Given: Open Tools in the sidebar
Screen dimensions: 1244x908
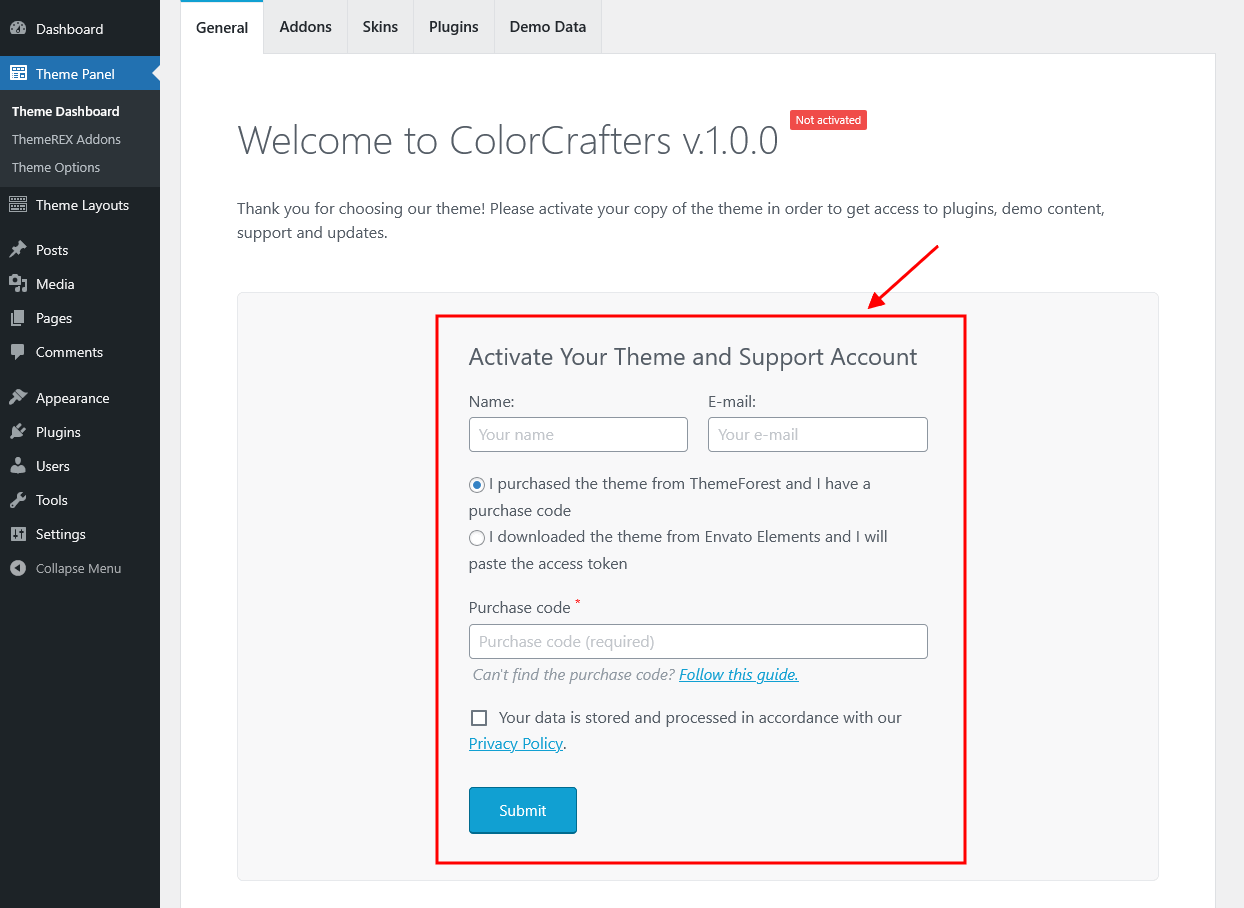Looking at the screenshot, I should (x=80, y=500).
